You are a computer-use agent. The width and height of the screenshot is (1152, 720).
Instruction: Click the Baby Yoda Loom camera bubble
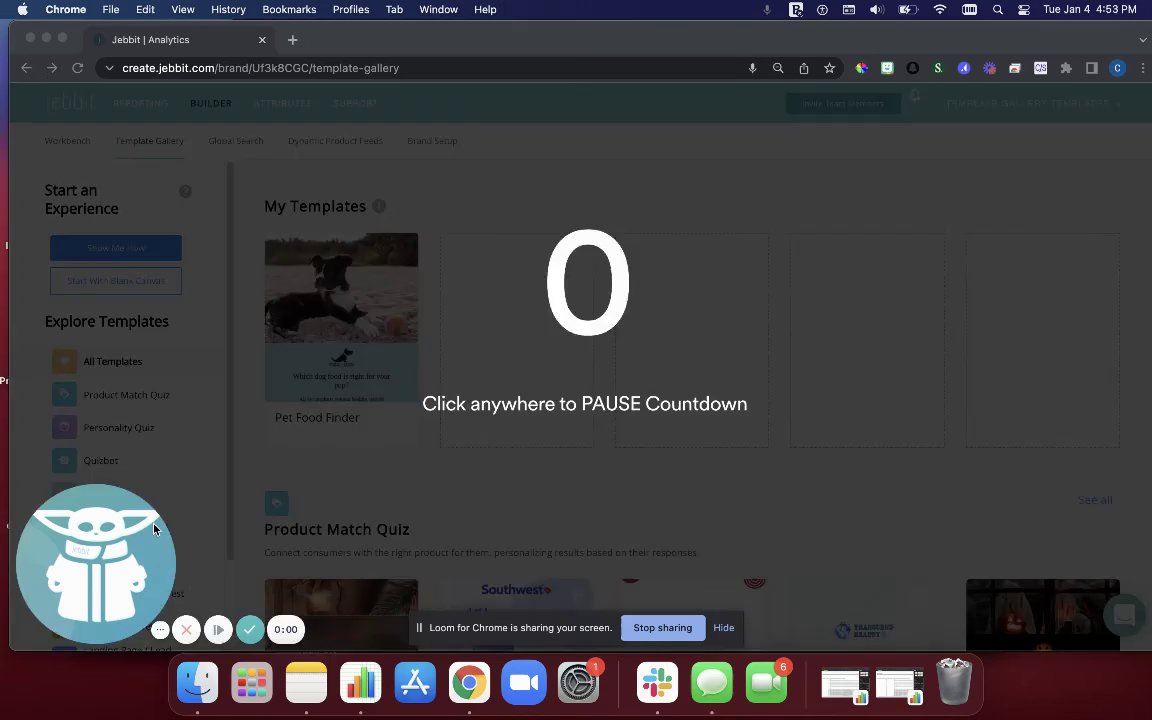point(96,564)
